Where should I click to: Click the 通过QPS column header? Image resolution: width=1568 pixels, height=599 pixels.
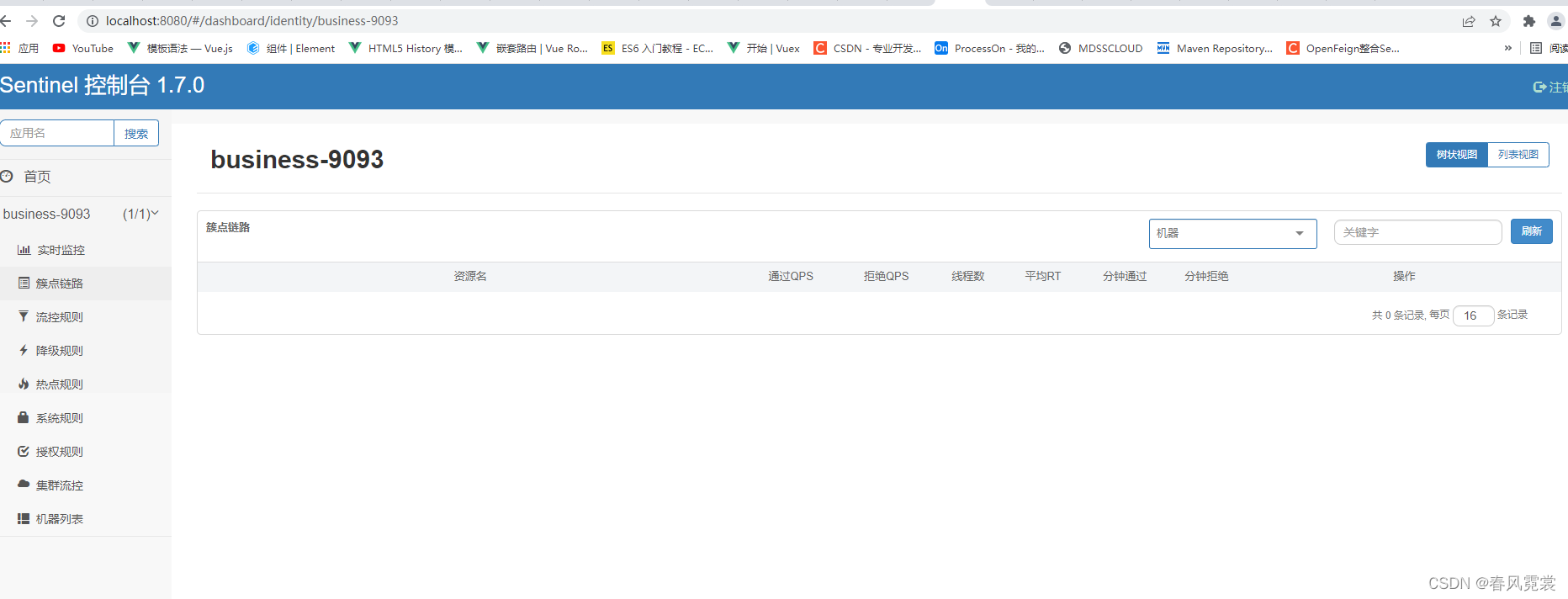[x=791, y=276]
